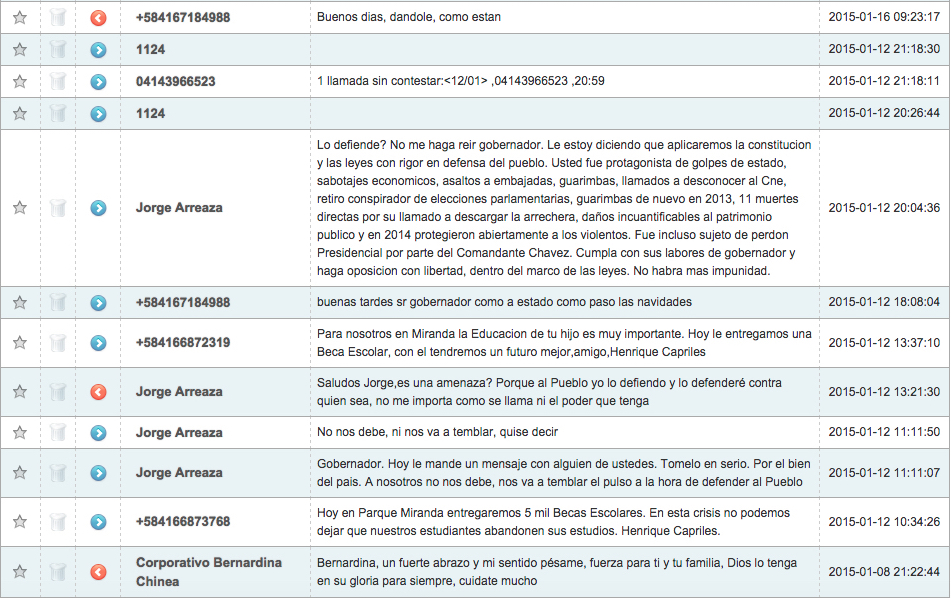The height and width of the screenshot is (598, 951).
Task: Click red arrow beside Corporativo Bernardina Chinea
Action: pyautogui.click(x=98, y=572)
